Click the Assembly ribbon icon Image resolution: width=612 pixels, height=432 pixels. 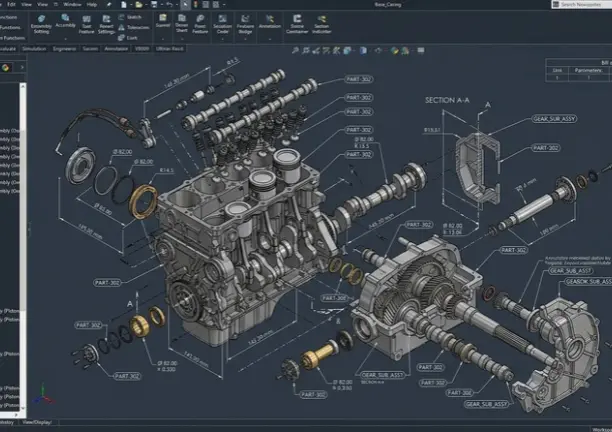click(x=65, y=21)
